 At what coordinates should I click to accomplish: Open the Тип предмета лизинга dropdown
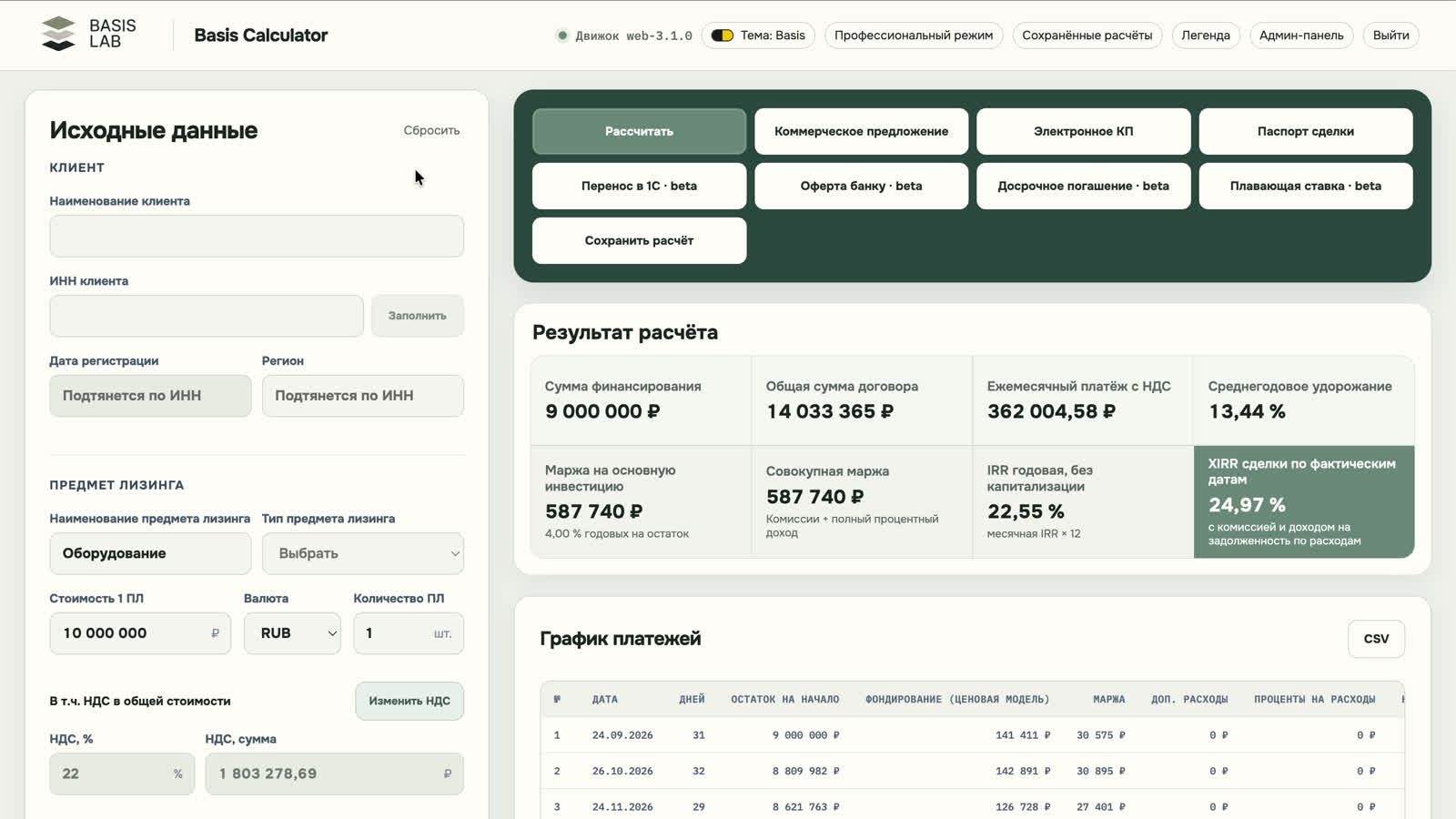(x=363, y=553)
